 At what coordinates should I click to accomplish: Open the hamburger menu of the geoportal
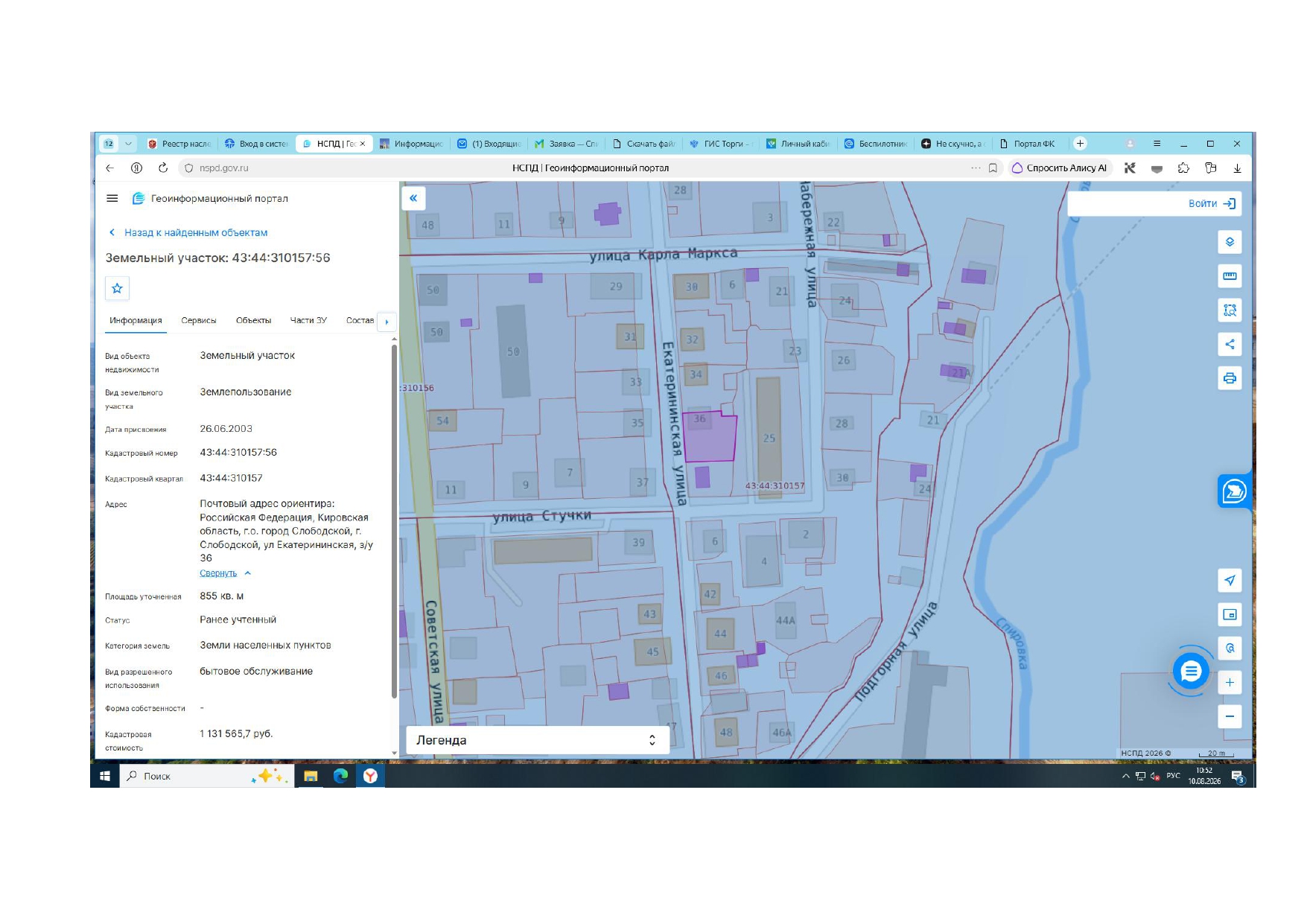[x=112, y=198]
